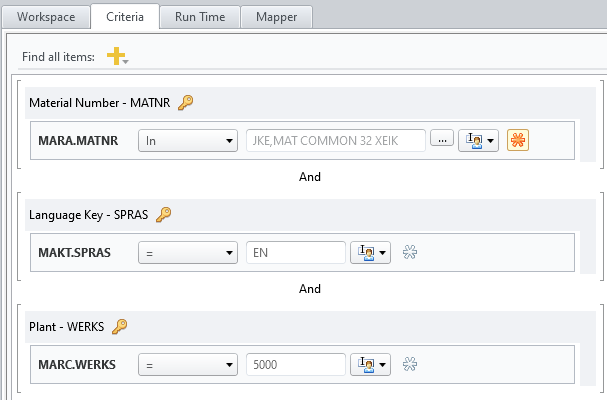The width and height of the screenshot is (607, 400).
Task: Open the value source icon dropdown for MARA.MATNR
Action: (478, 141)
